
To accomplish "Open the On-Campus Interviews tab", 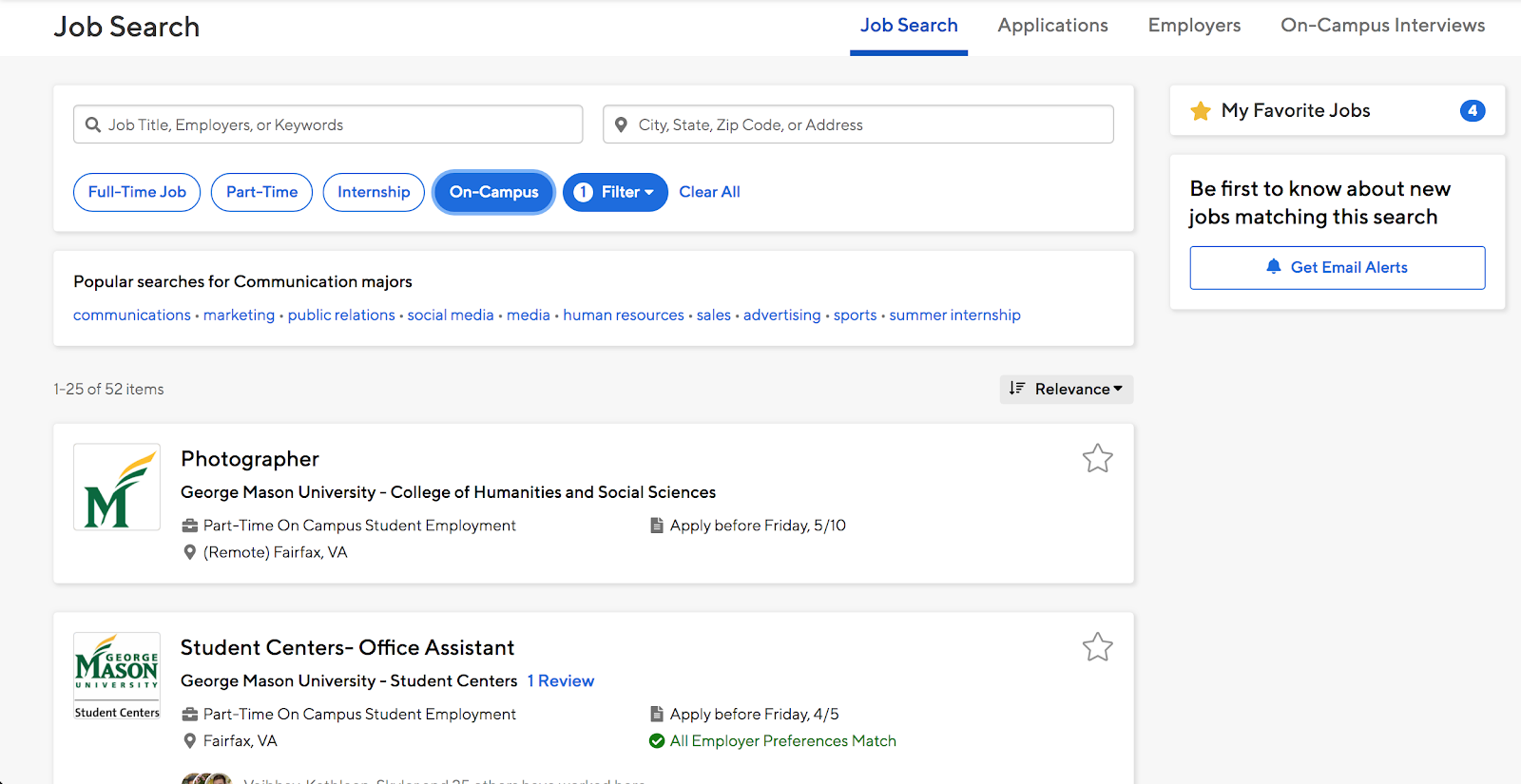I will (1382, 26).
